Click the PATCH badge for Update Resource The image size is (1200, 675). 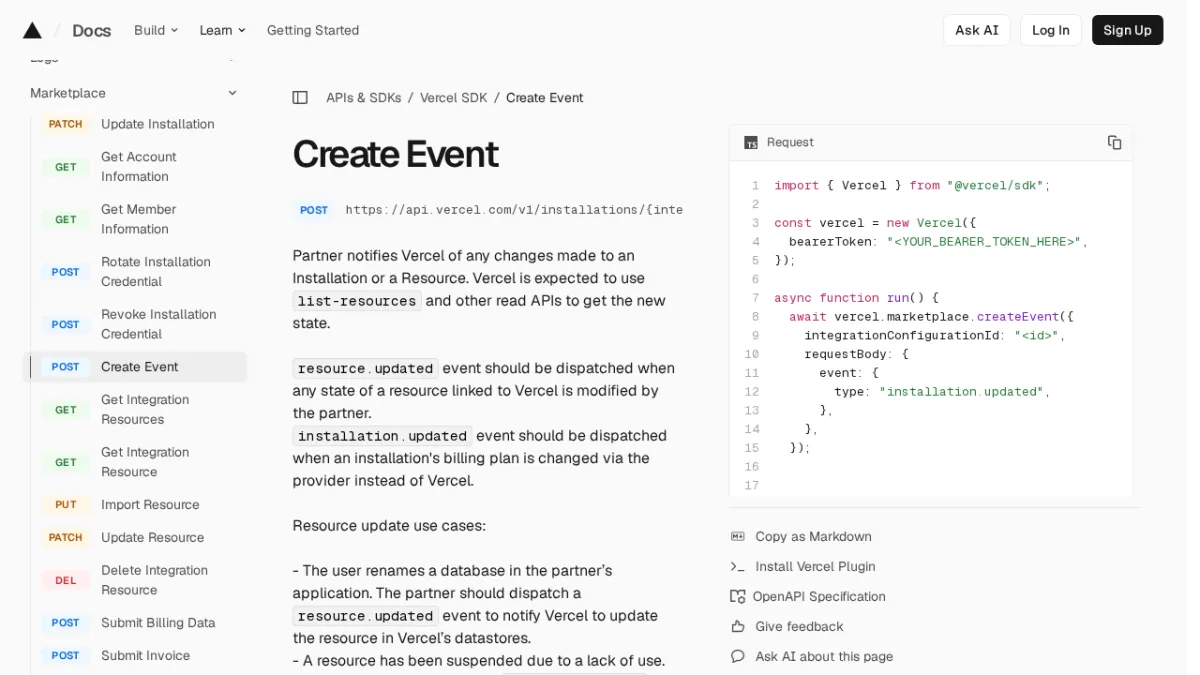[x=66, y=538]
